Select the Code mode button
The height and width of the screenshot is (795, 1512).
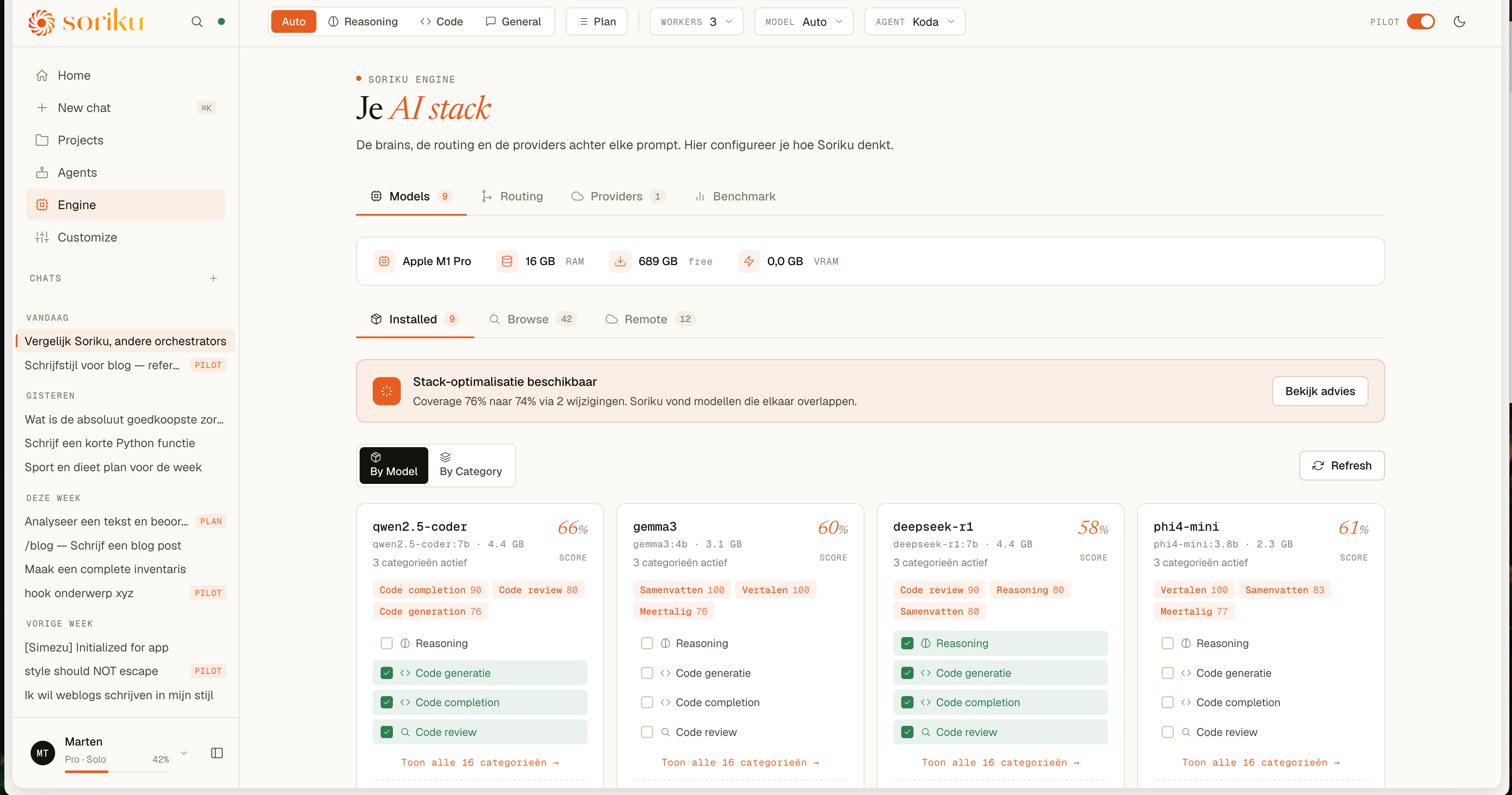tap(441, 22)
